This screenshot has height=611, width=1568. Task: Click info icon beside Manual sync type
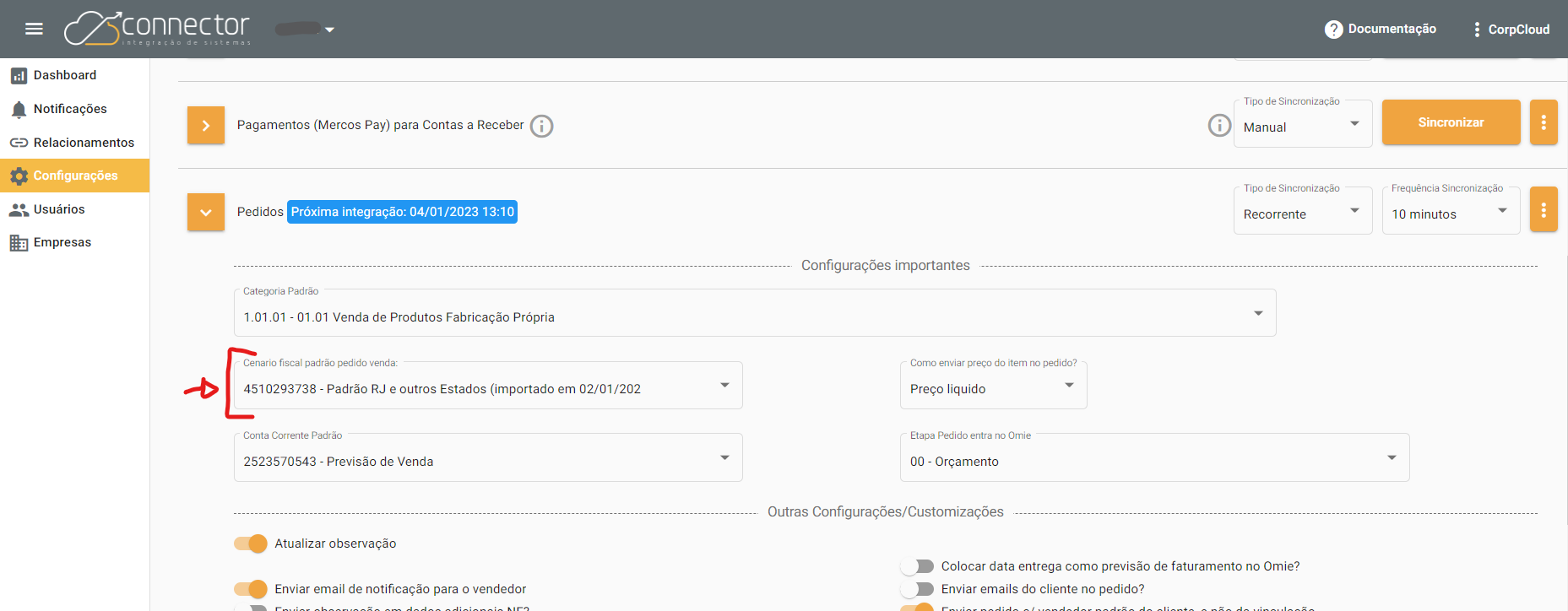point(1219,126)
